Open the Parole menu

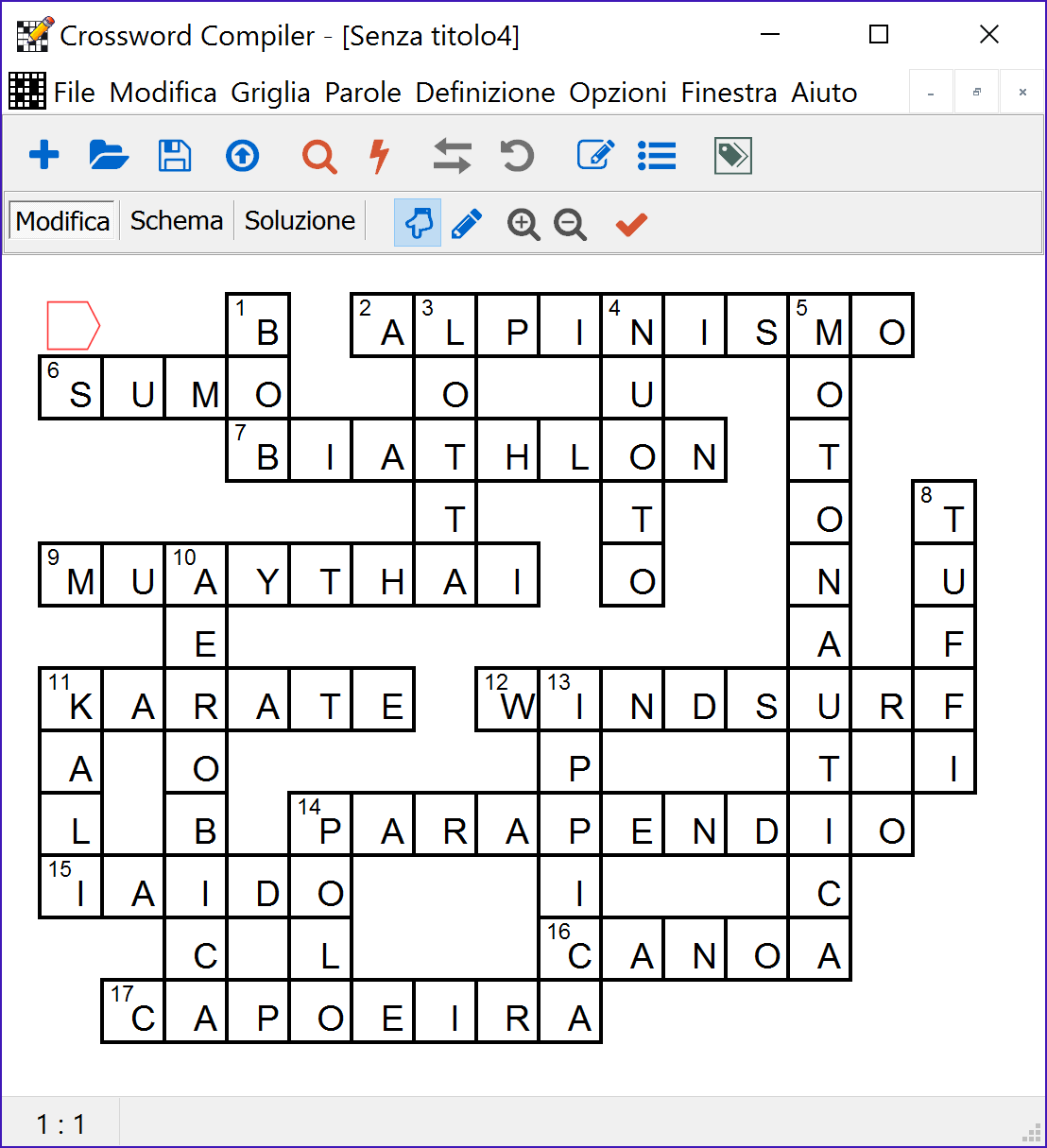(x=363, y=92)
